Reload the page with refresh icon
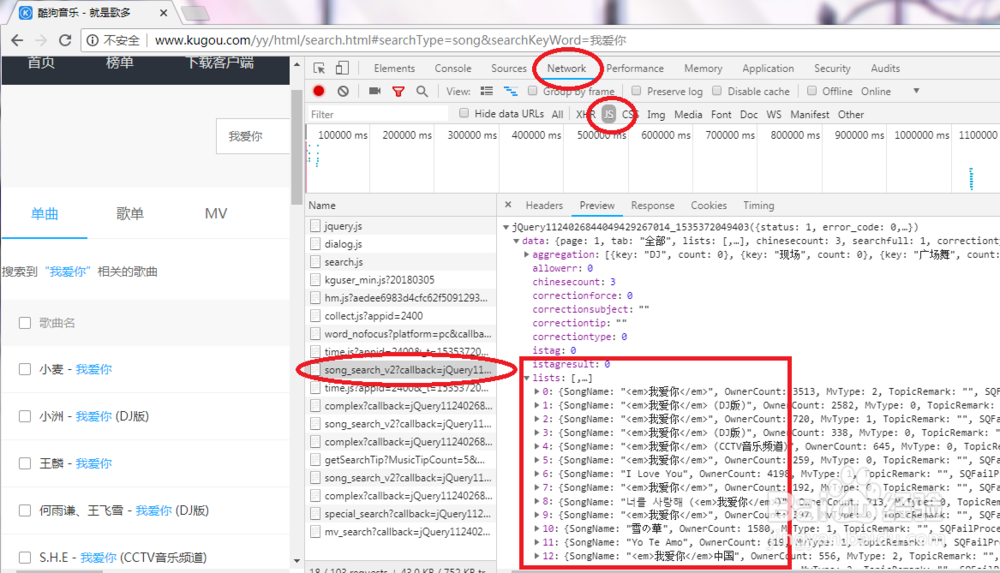Screen dimensions: 1000x573 pos(65,40)
